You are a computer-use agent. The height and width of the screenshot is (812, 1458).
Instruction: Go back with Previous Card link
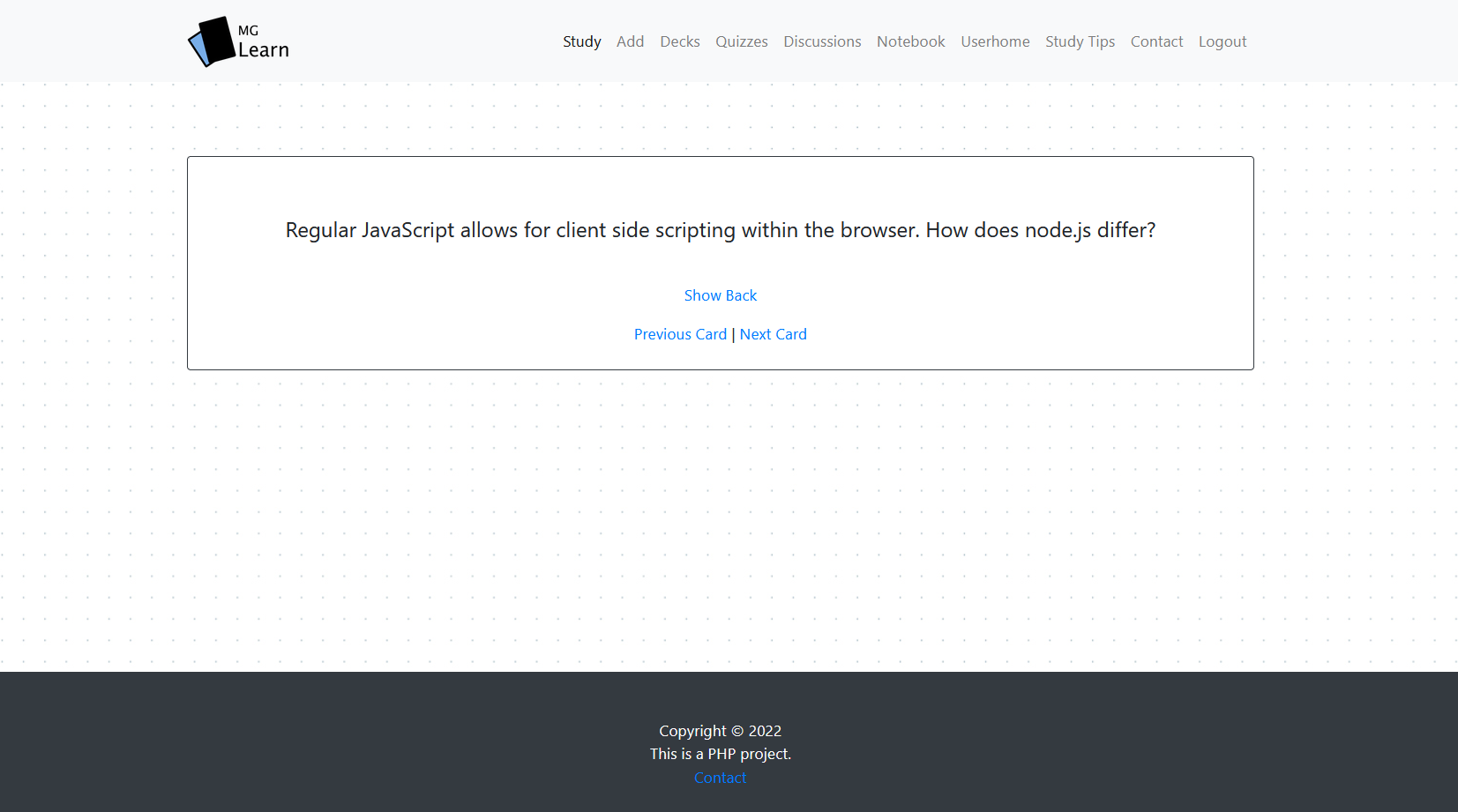[680, 334]
